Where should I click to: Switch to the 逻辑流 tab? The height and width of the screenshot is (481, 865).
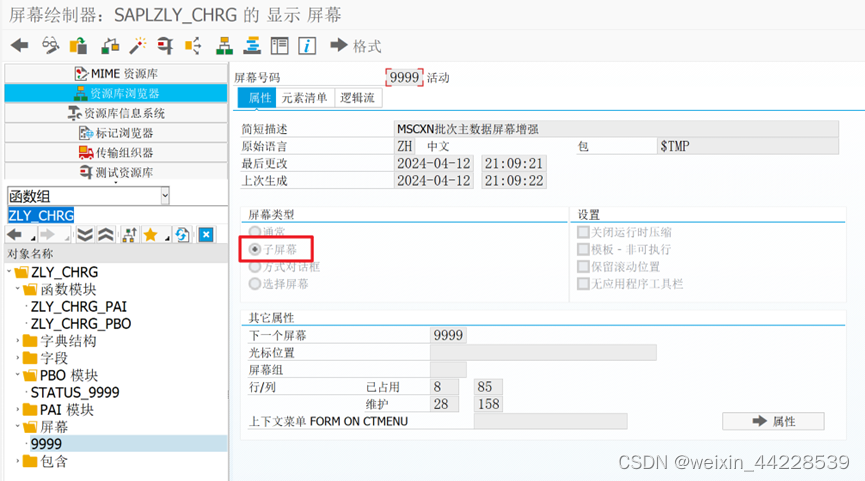pos(357,98)
